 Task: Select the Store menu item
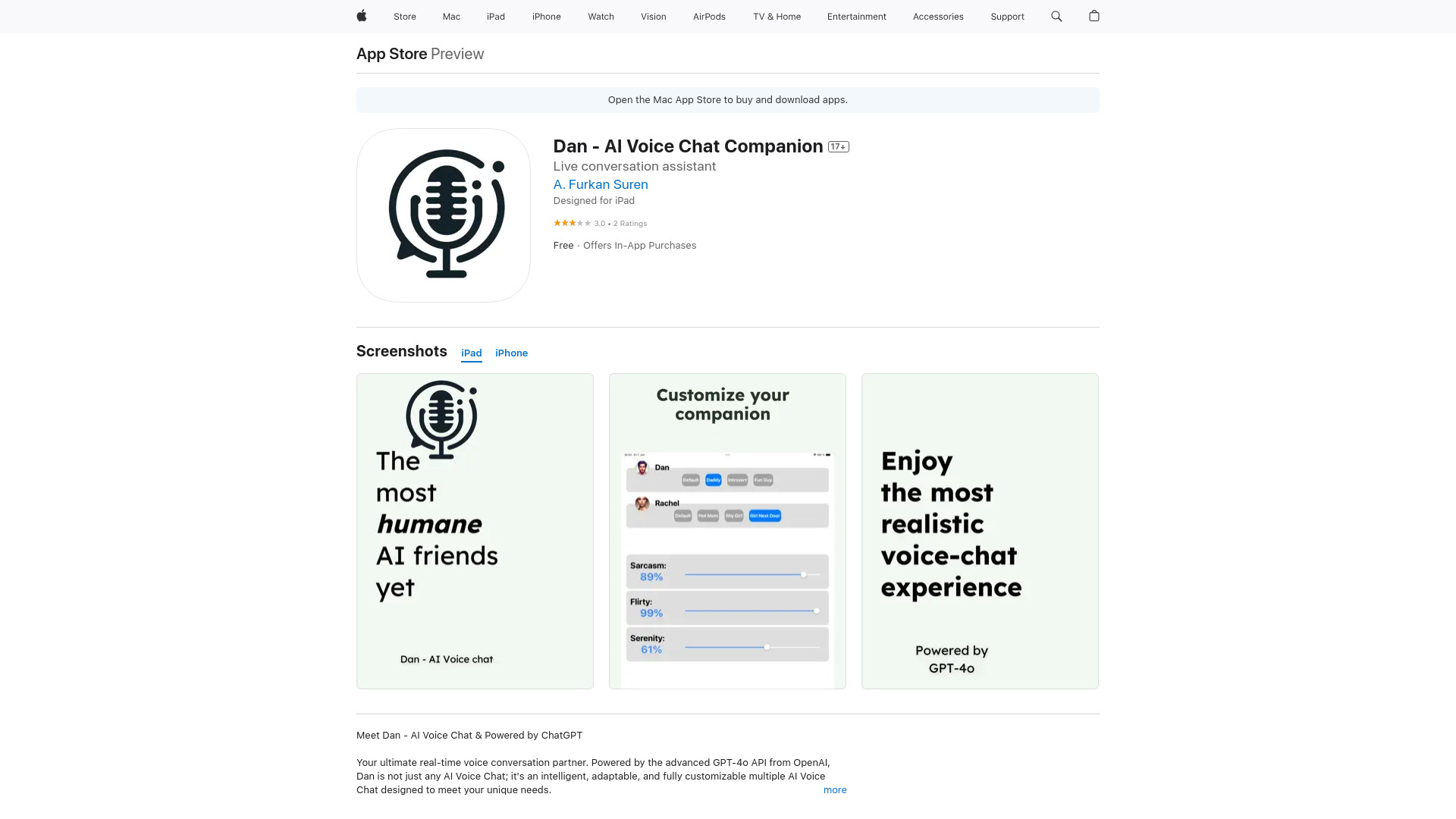point(404,16)
